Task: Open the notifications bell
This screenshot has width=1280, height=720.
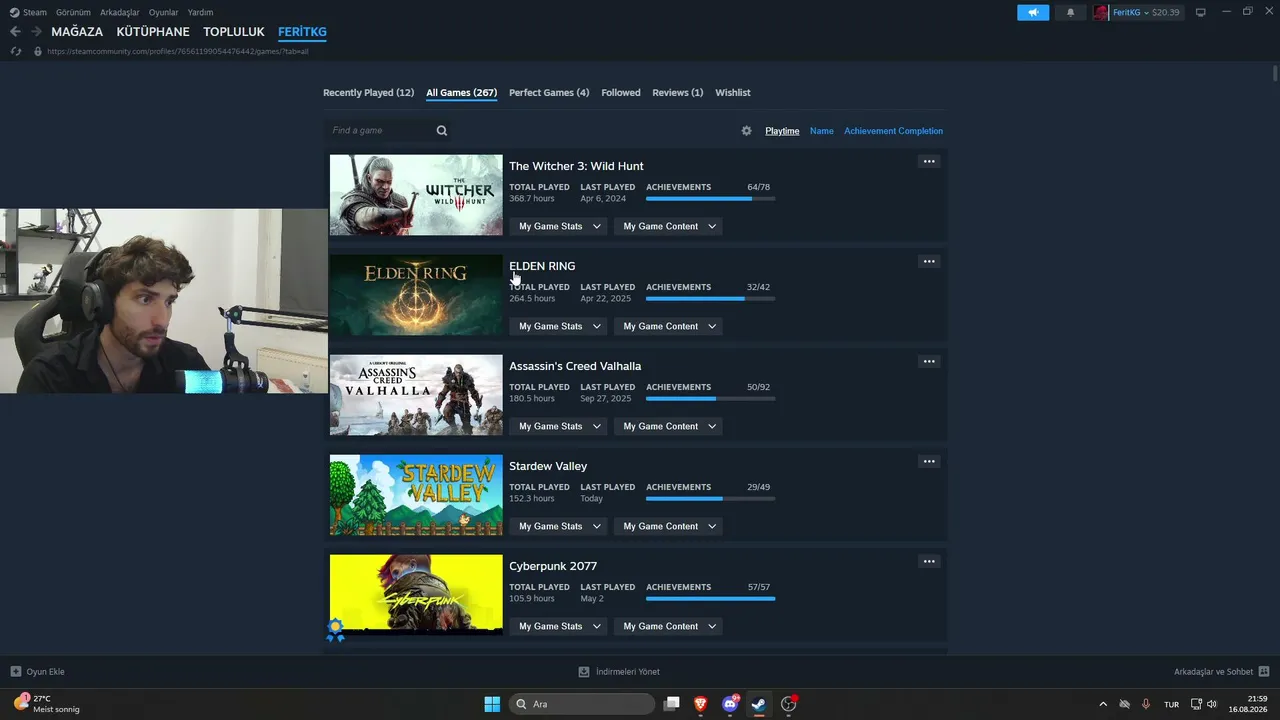Action: (x=1071, y=13)
